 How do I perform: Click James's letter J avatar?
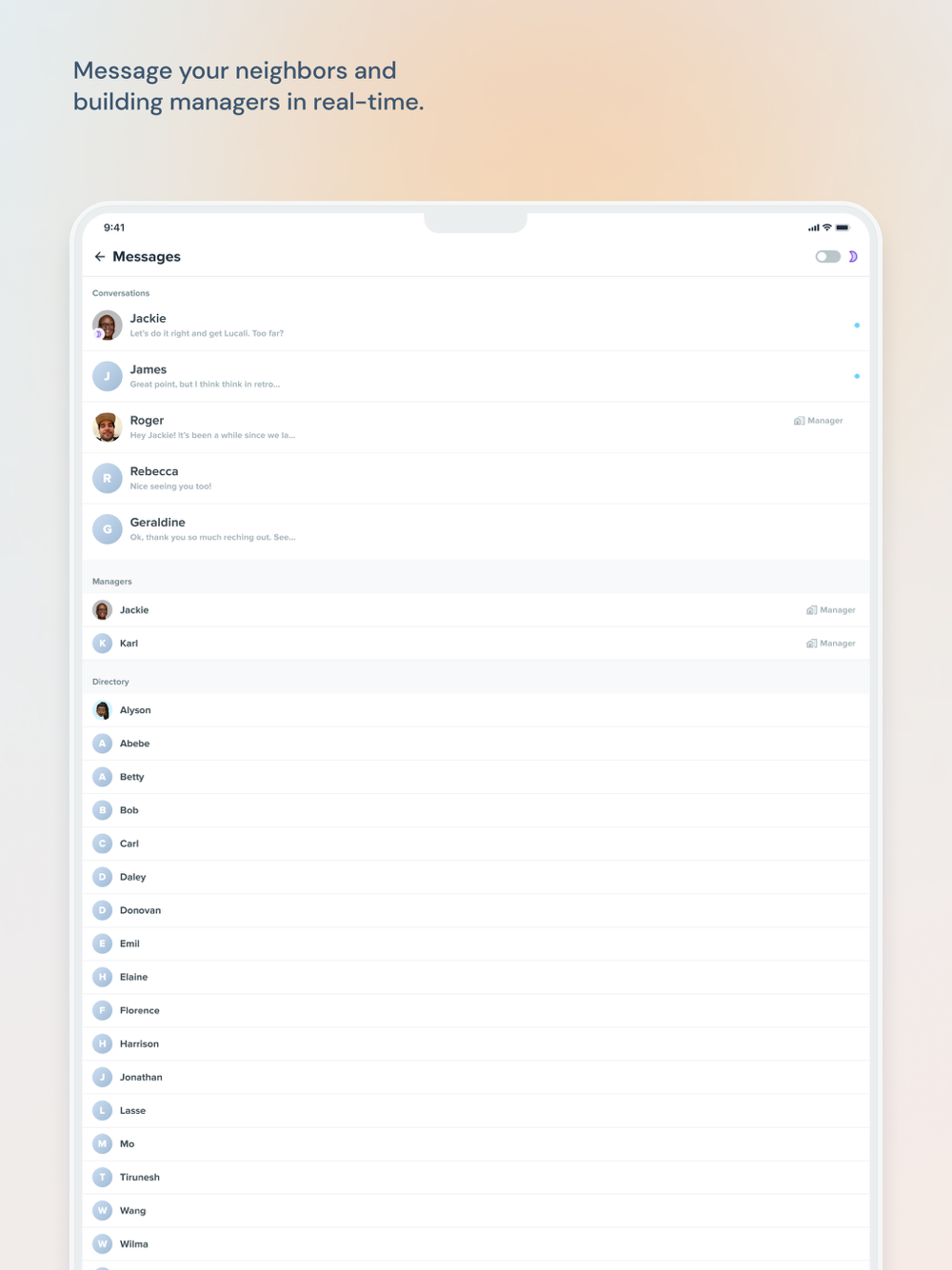pyautogui.click(x=107, y=376)
